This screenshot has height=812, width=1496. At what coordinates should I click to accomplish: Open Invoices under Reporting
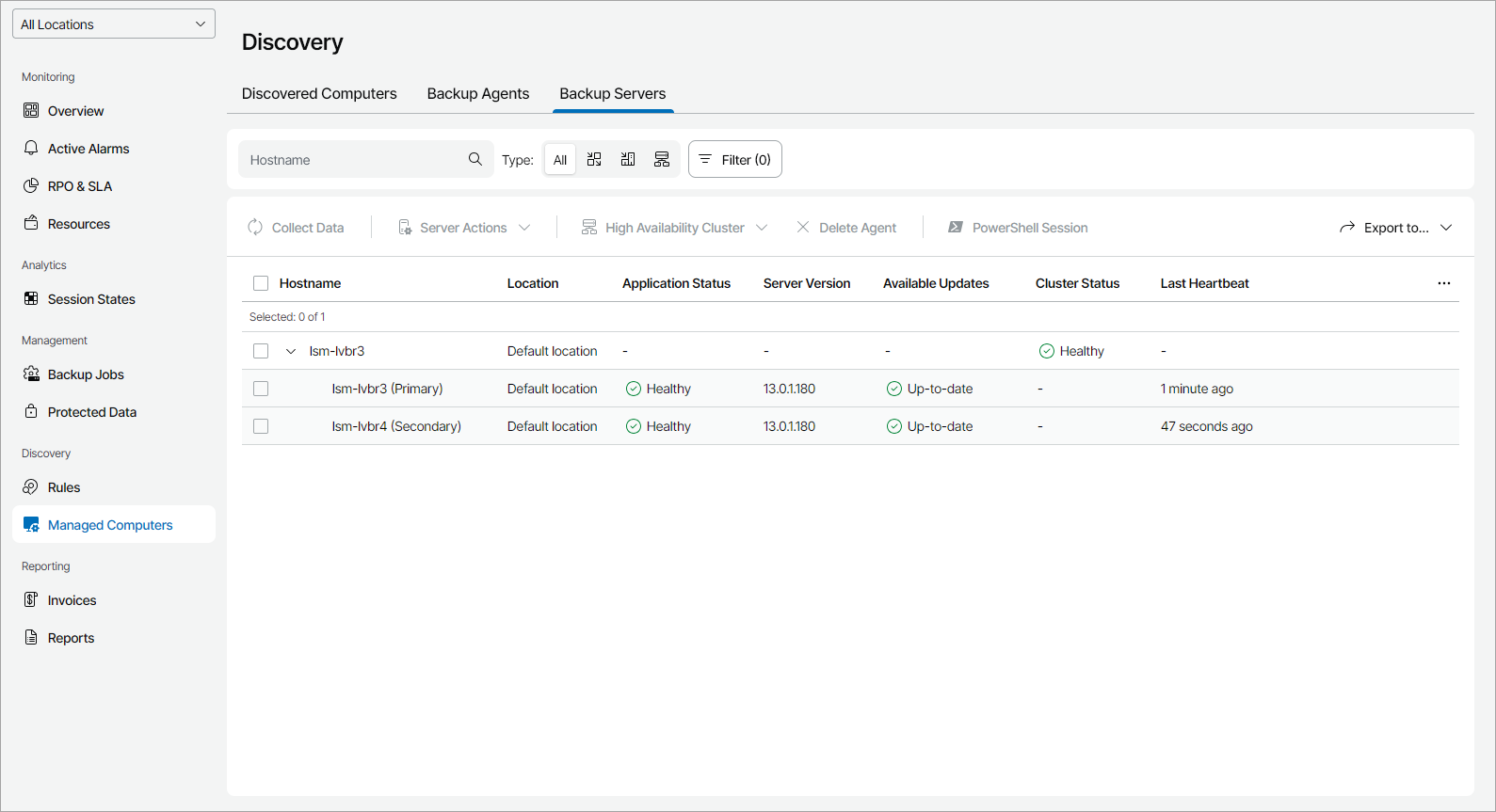coord(72,600)
